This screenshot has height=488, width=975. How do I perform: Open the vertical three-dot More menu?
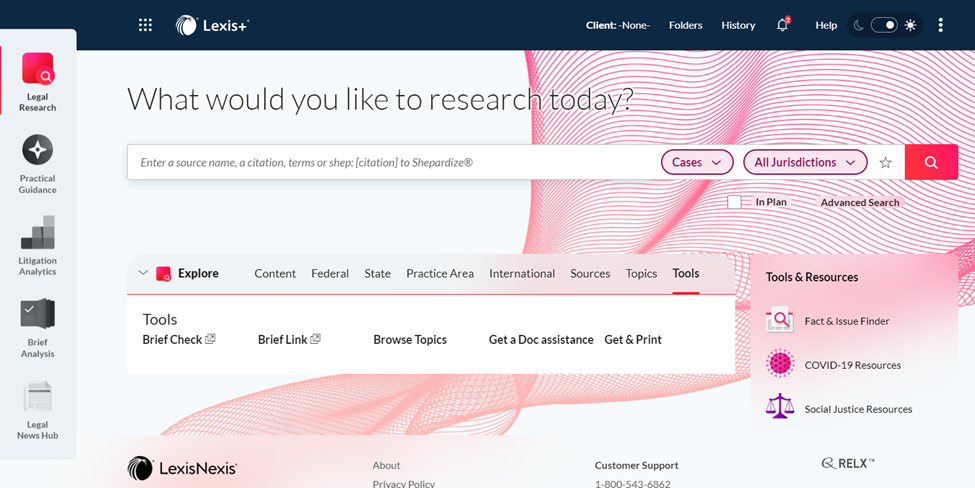940,25
